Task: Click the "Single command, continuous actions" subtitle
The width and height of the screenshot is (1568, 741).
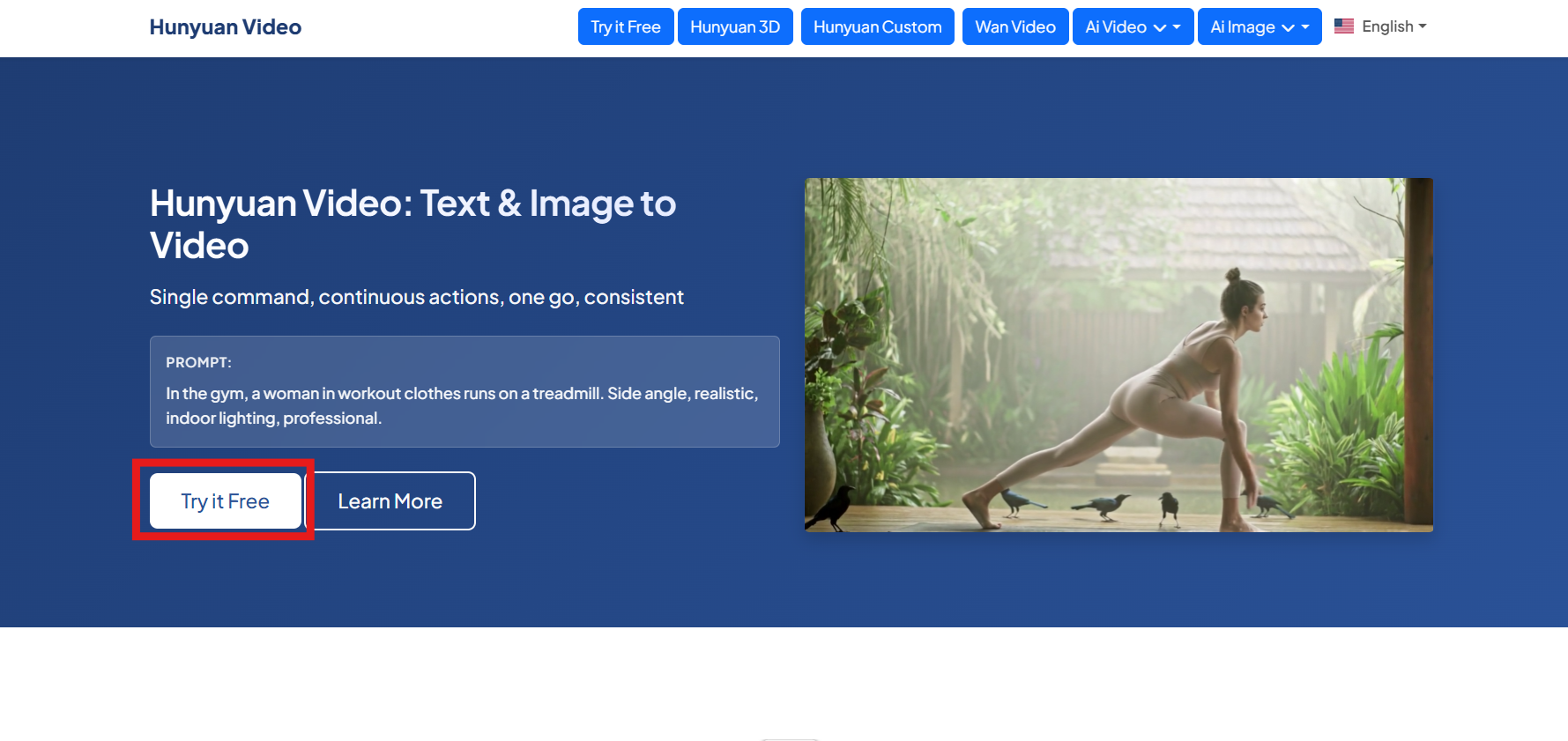Action: click(x=417, y=297)
